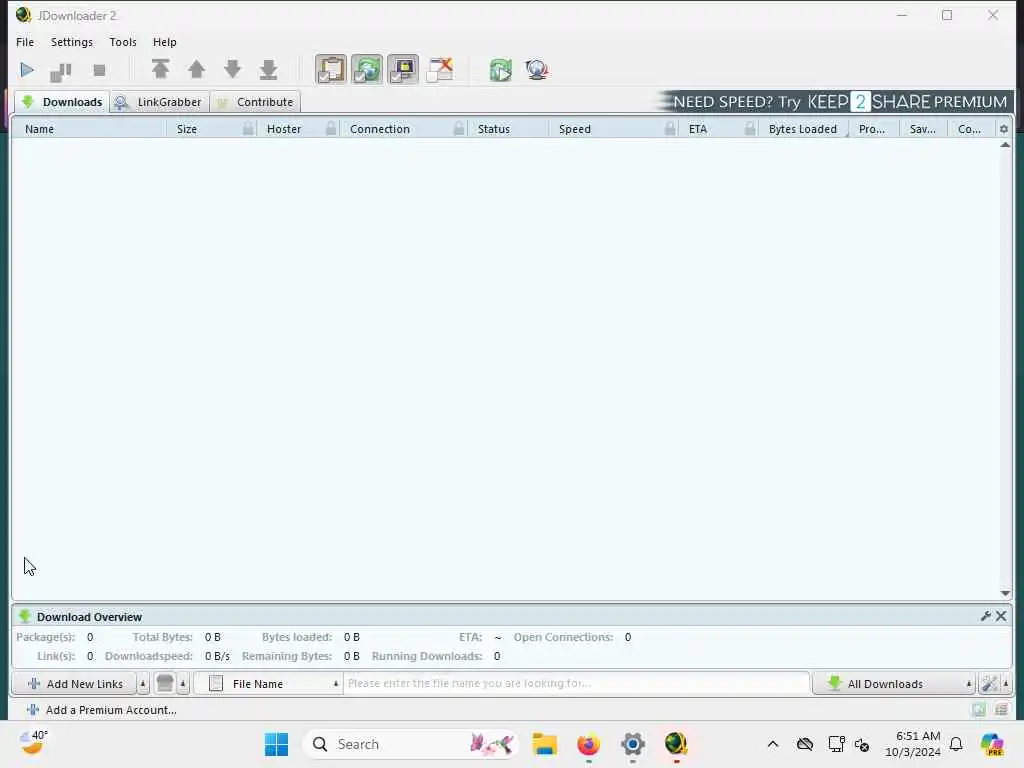
Task: Open the All Downloads view dropdown
Action: [893, 684]
